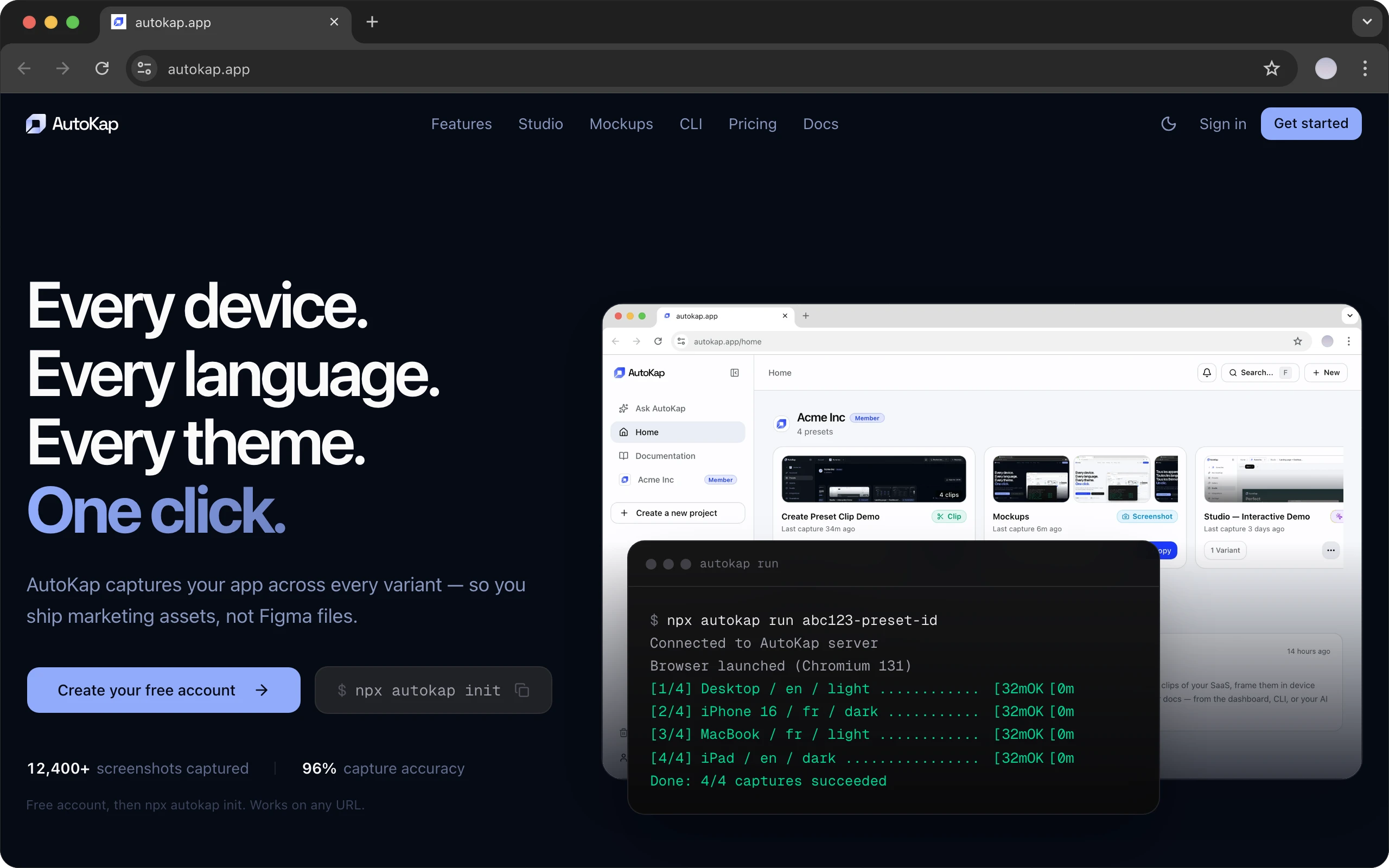Open the Create Preset Clip Demo thumbnail
Screen dimensions: 1389x868
873,479
